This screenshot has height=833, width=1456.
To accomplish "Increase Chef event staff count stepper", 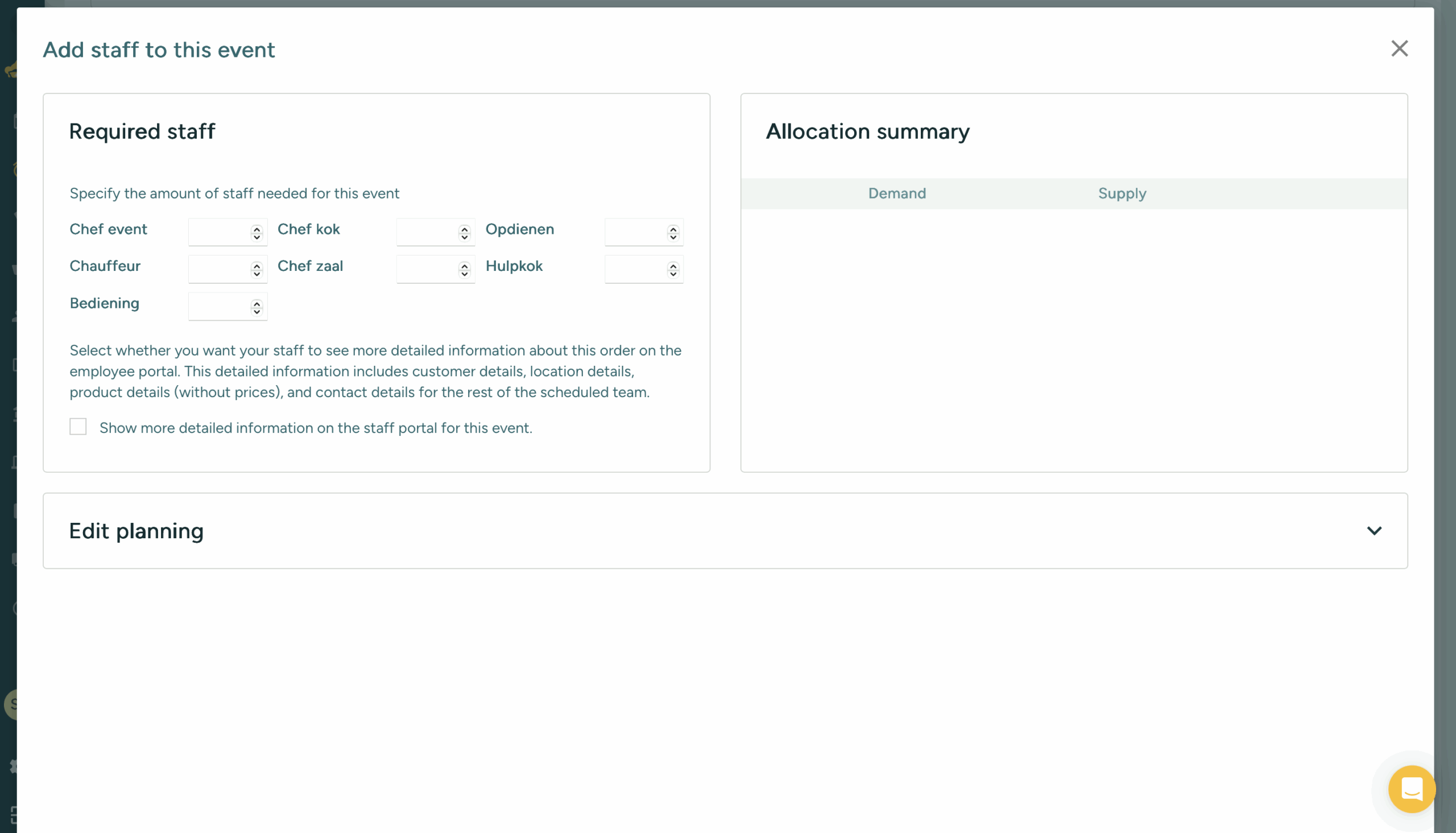I will click(257, 229).
